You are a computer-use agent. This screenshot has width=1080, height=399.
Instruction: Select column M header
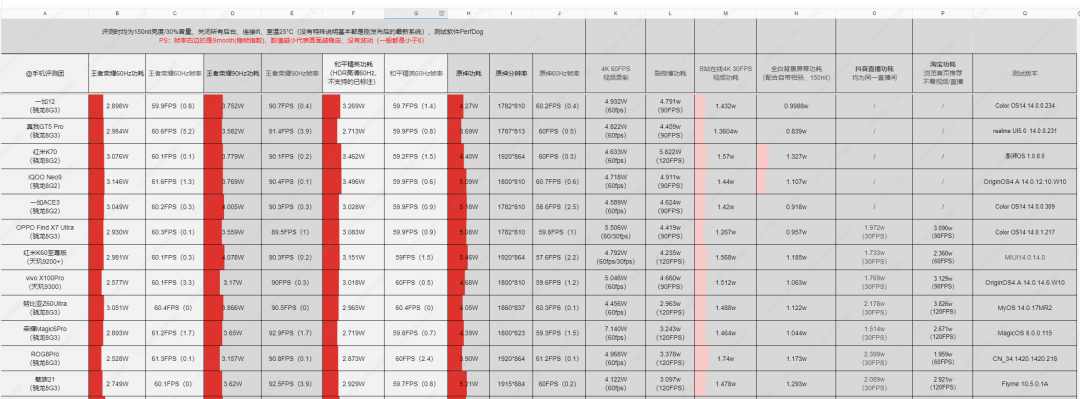pyautogui.click(x=725, y=13)
